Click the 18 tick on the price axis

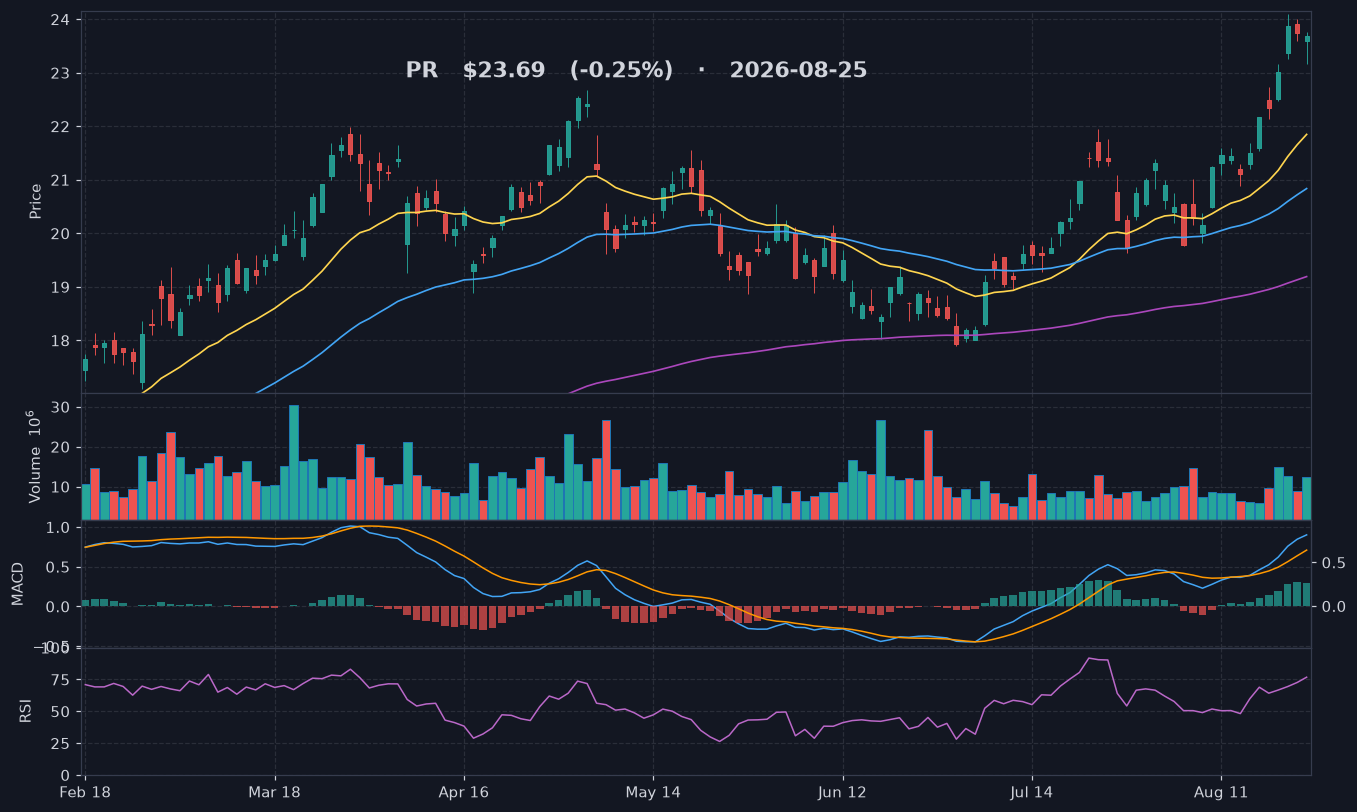[60, 341]
